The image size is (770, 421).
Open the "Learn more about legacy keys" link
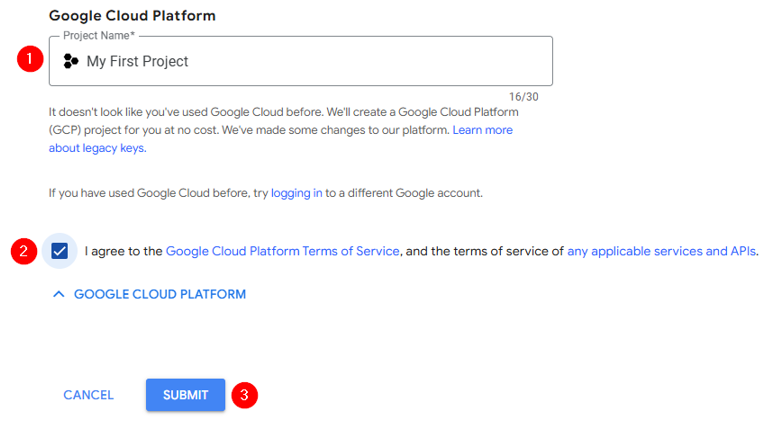coord(482,130)
